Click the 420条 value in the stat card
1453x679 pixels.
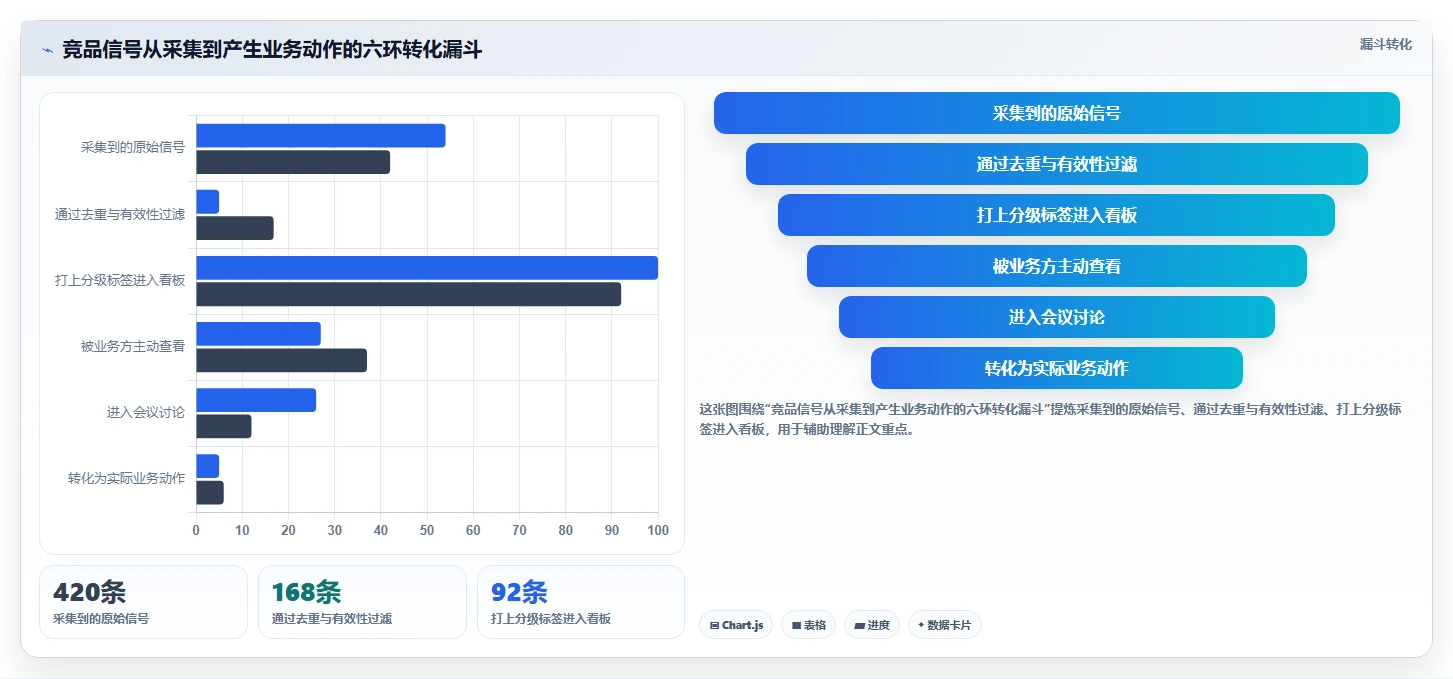point(89,592)
